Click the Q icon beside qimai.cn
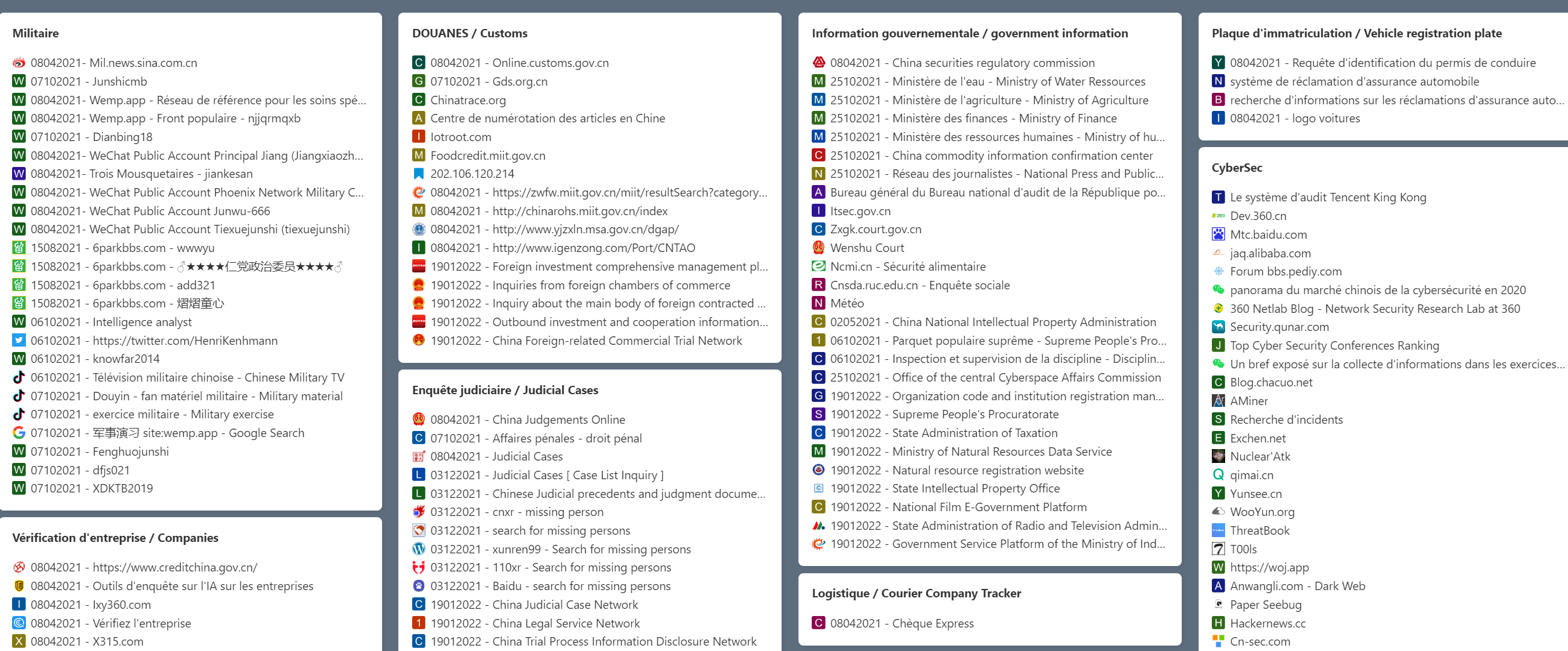1568x651 pixels. coord(1218,475)
